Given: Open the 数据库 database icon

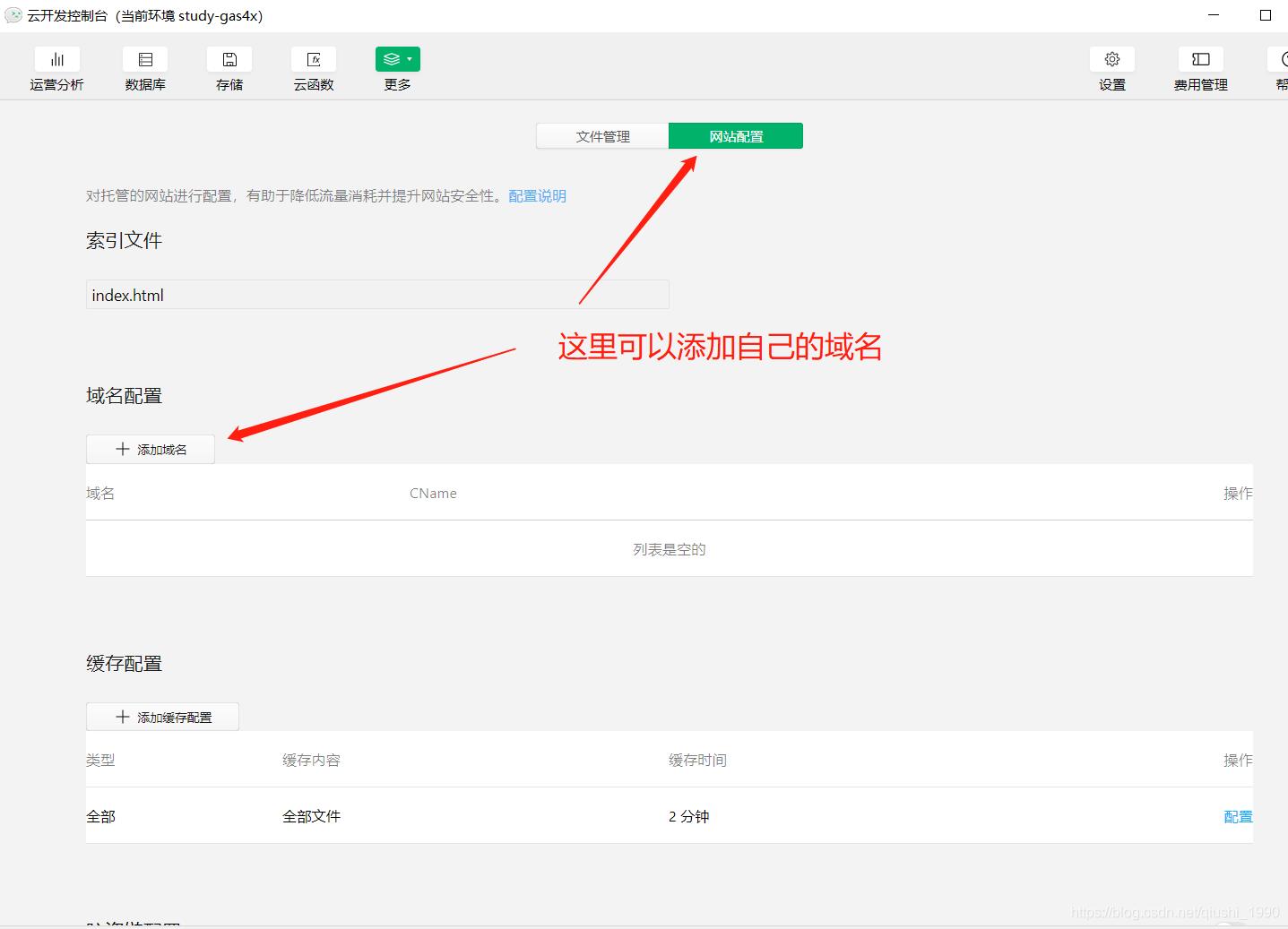Looking at the screenshot, I should coord(145,59).
